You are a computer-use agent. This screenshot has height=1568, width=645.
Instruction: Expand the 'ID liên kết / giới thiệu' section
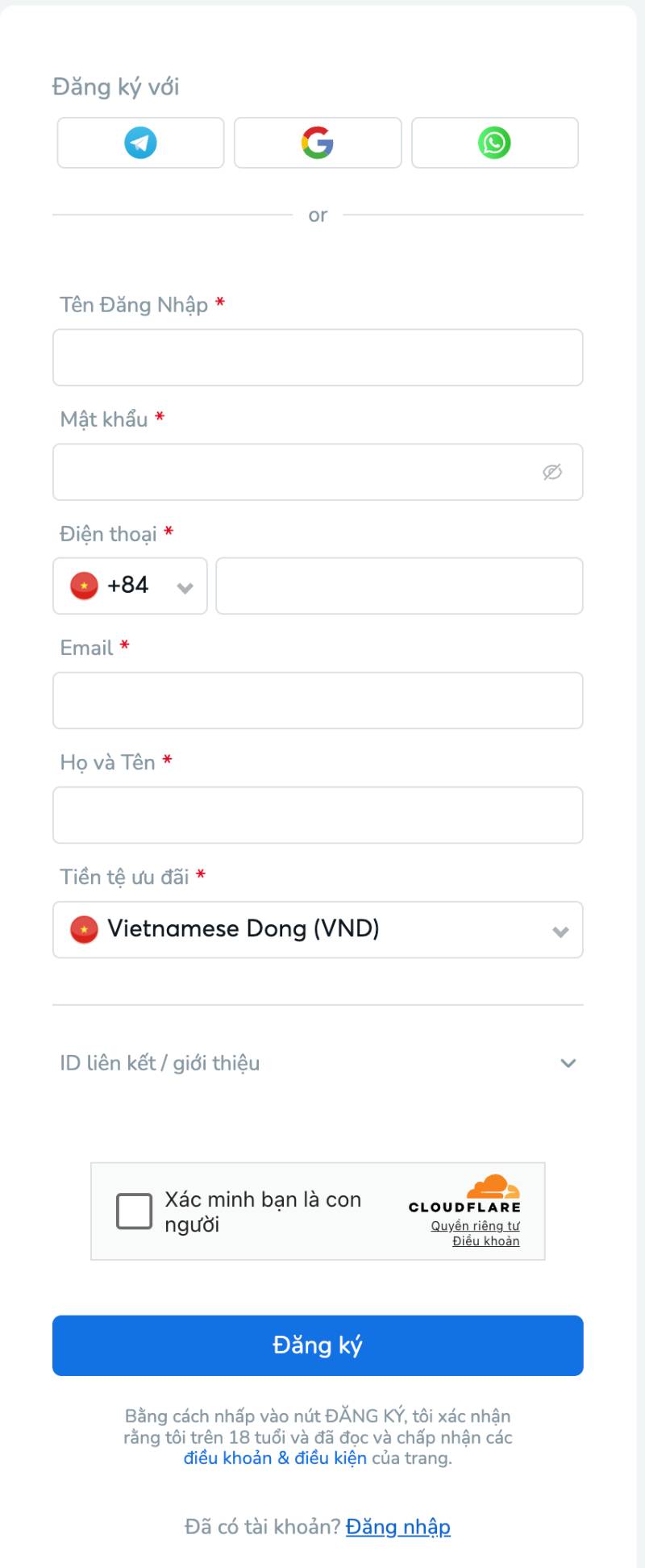(568, 1063)
